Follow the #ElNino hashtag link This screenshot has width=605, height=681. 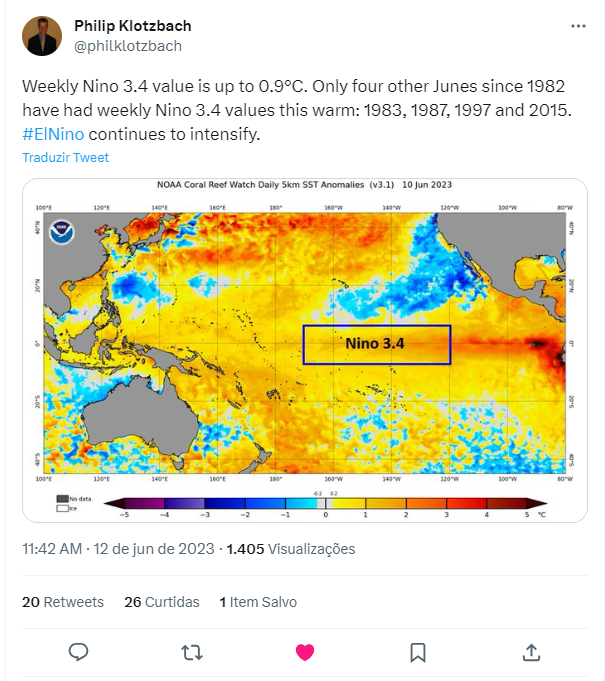[x=53, y=134]
